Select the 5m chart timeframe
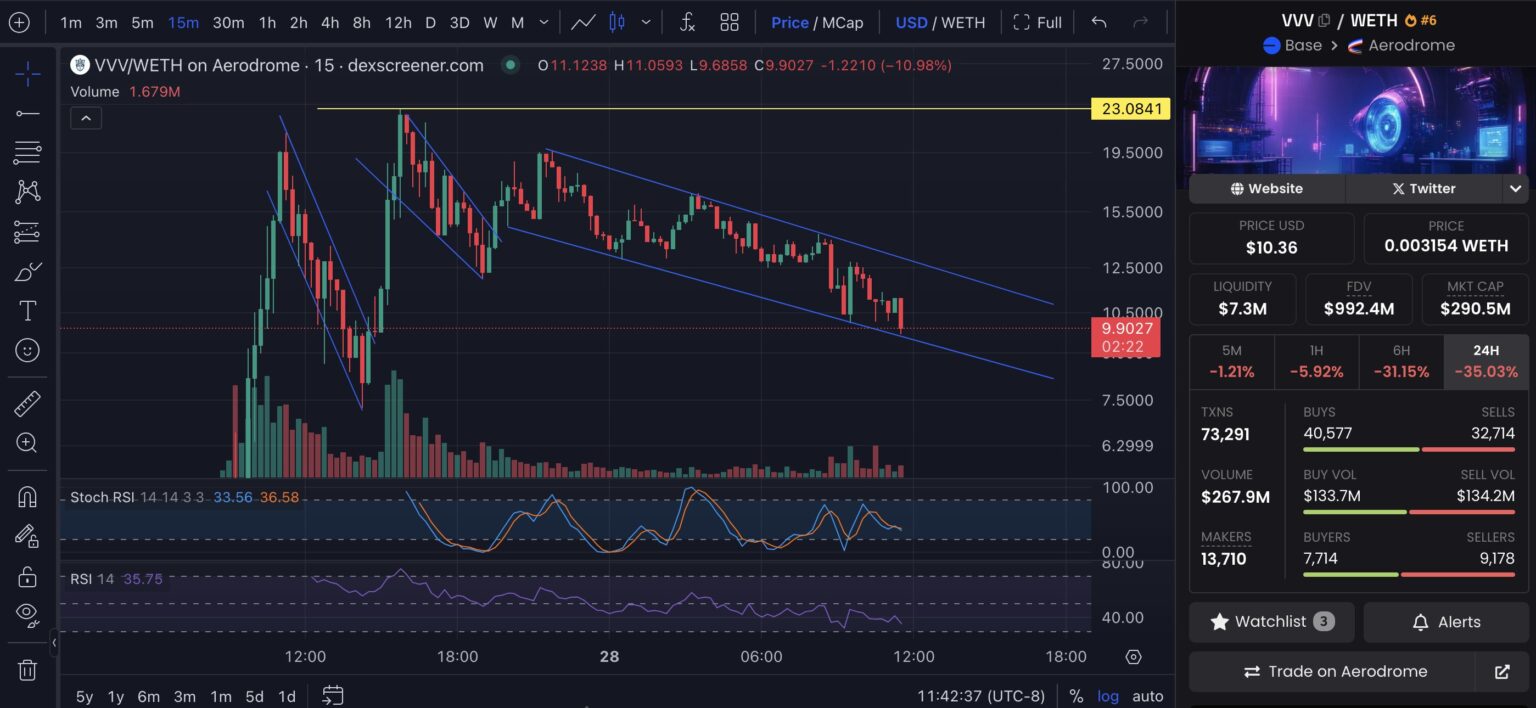The height and width of the screenshot is (708, 1536). [141, 21]
